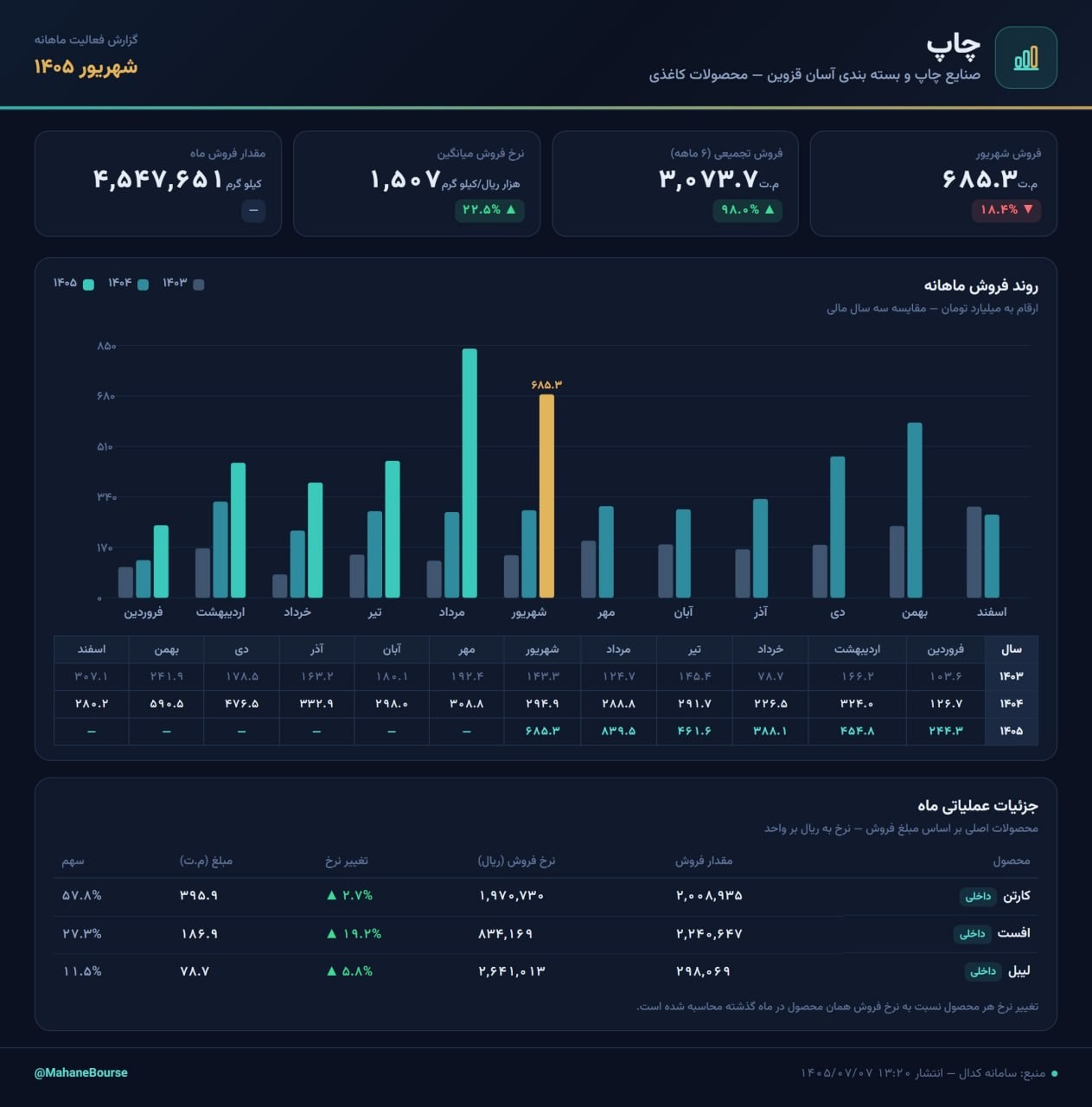1092x1107 pixels.
Task: Click the تغییر نرخ column header
Action: [347, 861]
